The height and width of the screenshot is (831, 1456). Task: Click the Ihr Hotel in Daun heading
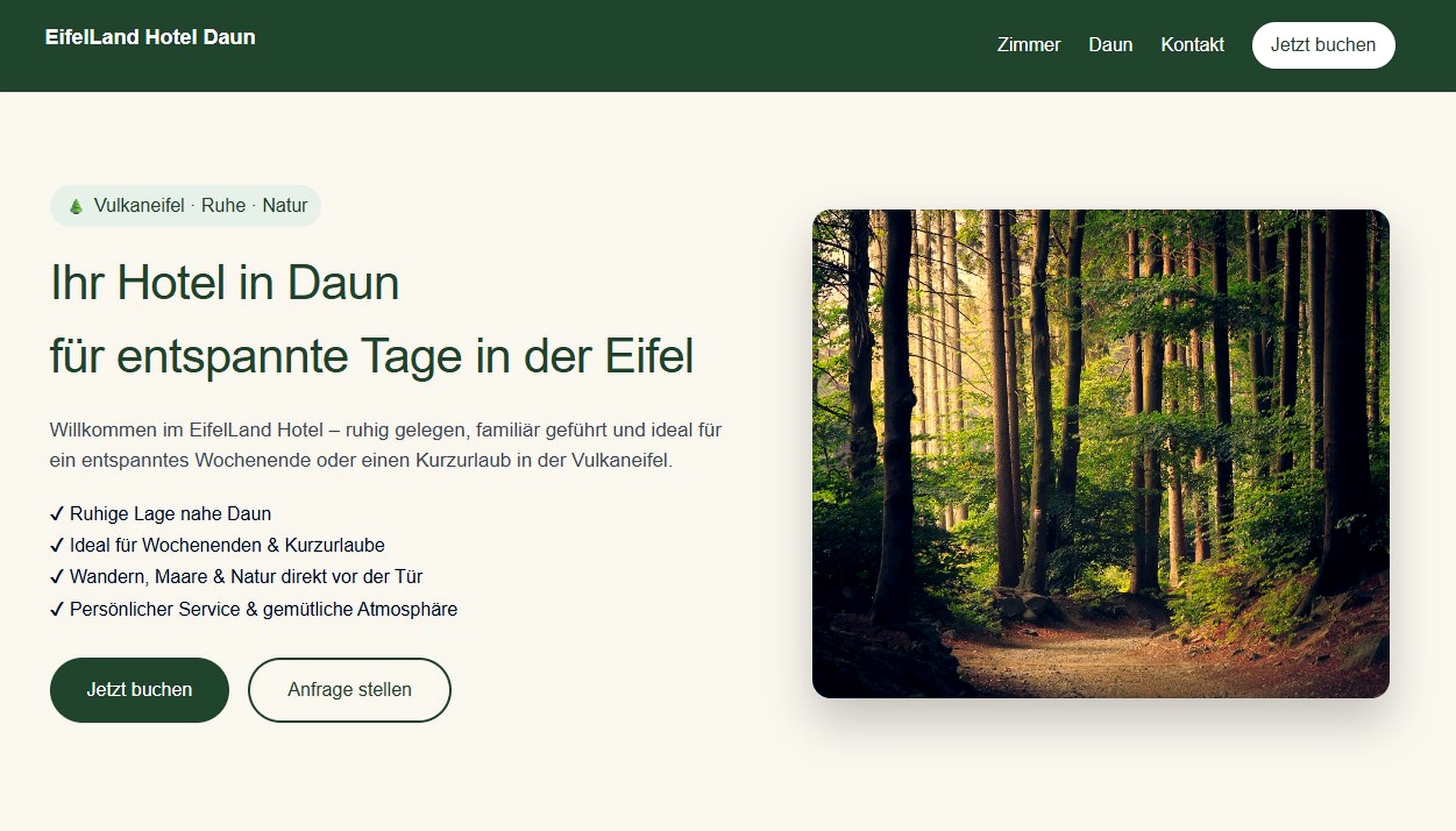225,283
